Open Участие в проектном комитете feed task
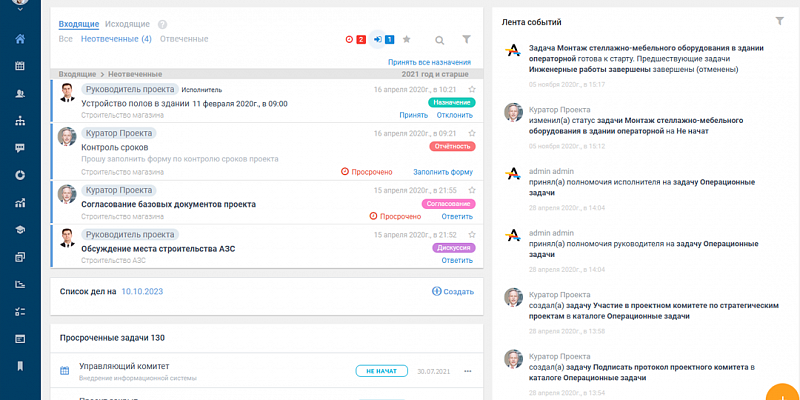The height and width of the screenshot is (400, 800). pos(687,306)
